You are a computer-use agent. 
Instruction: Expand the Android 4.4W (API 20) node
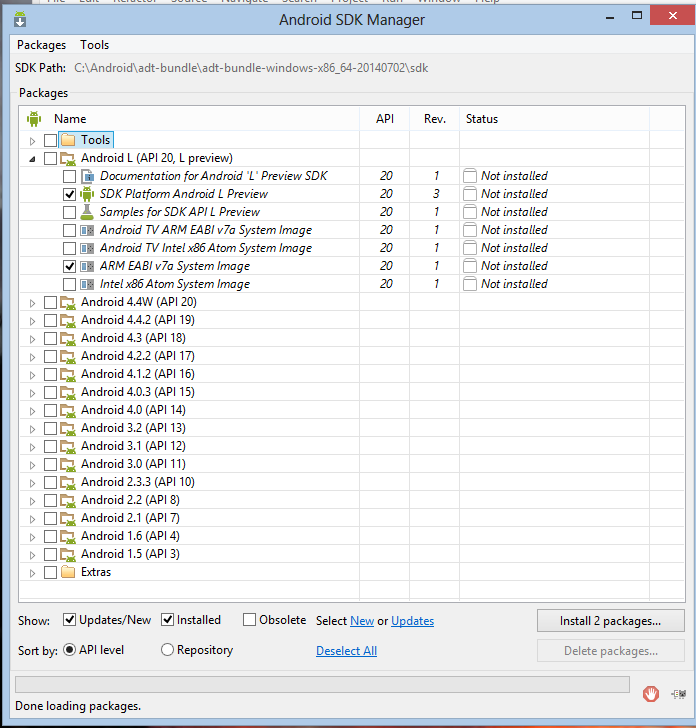pos(32,303)
